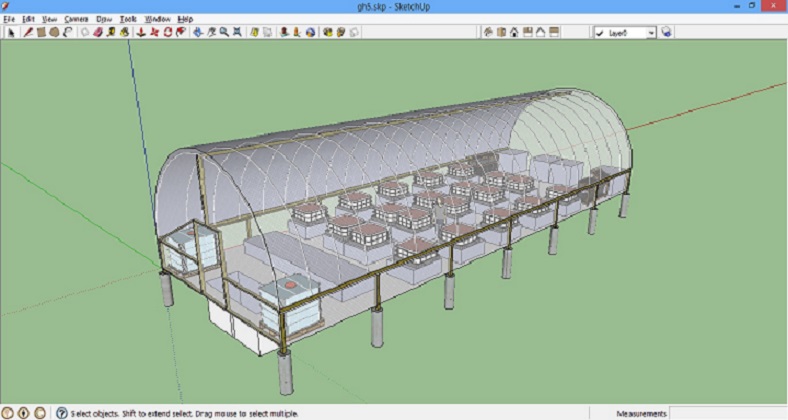Open the Get Models icon
The width and height of the screenshot is (788, 420).
pyautogui.click(x=328, y=33)
